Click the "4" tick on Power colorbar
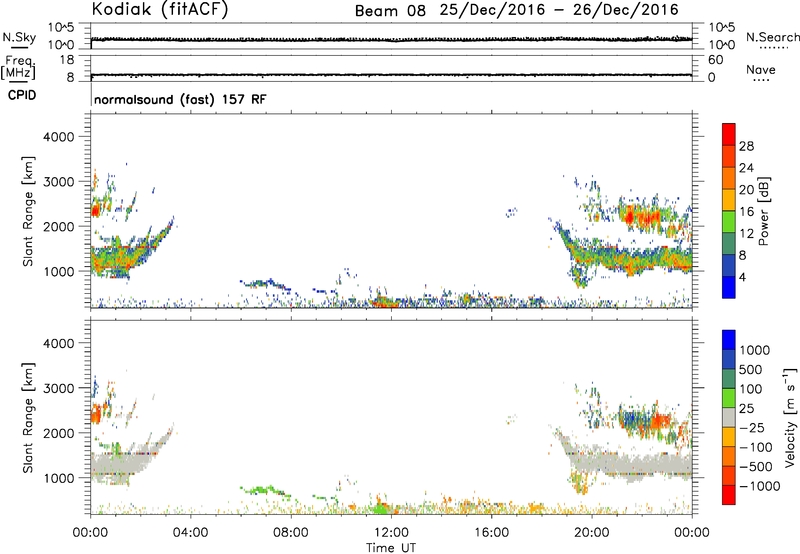This screenshot has height=554, width=800. 742,277
